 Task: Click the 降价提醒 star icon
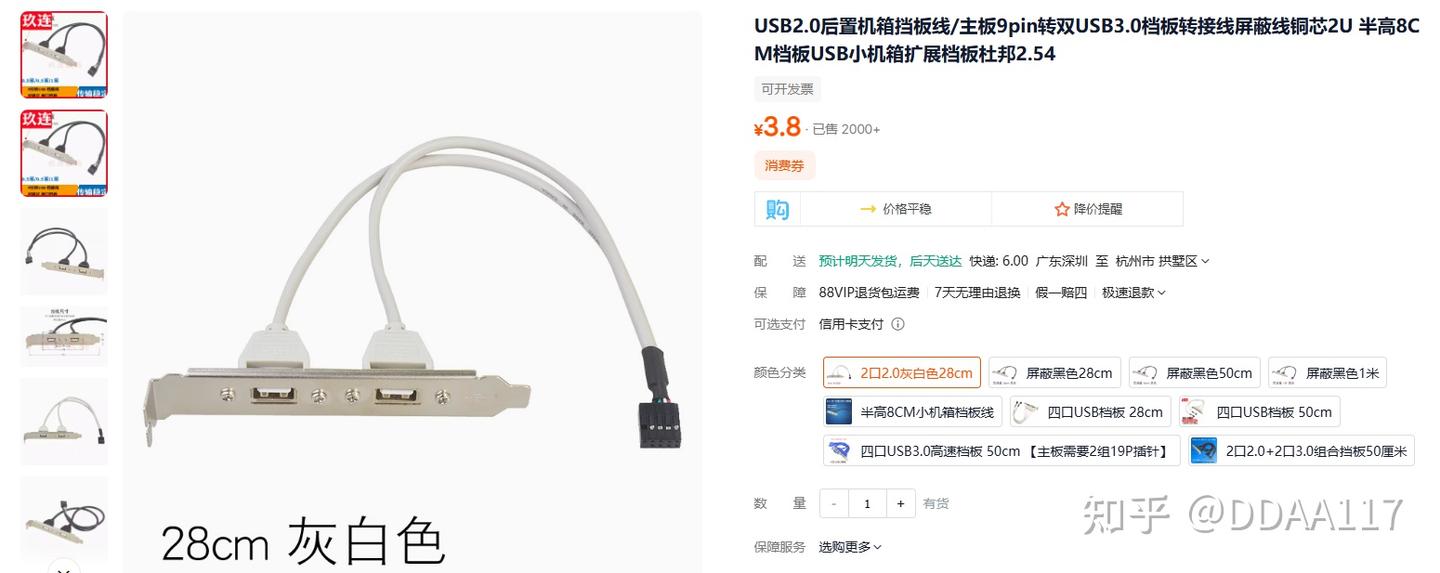click(1062, 209)
